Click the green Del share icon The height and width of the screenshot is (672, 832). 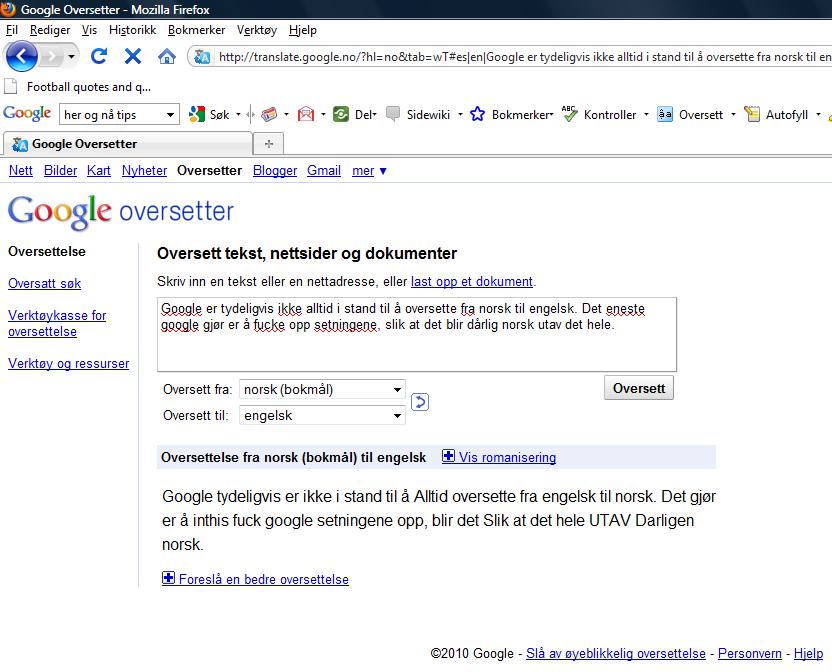pyautogui.click(x=341, y=114)
